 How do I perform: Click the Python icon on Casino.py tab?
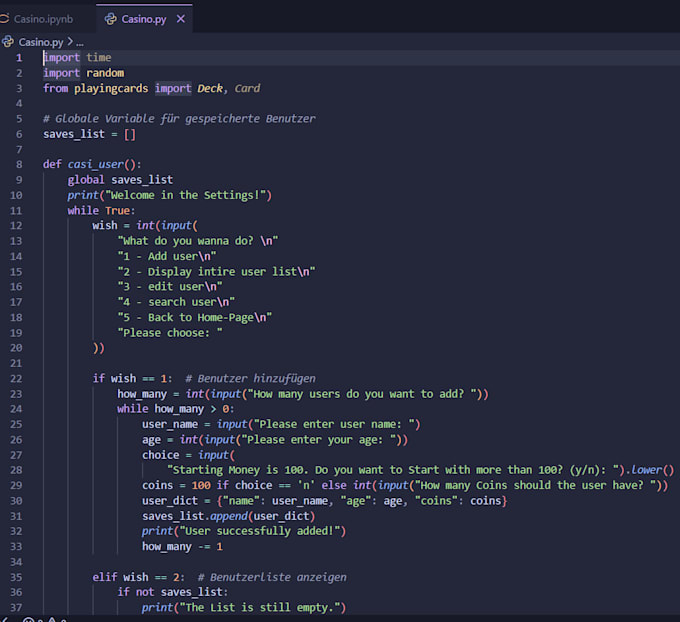[x=111, y=19]
